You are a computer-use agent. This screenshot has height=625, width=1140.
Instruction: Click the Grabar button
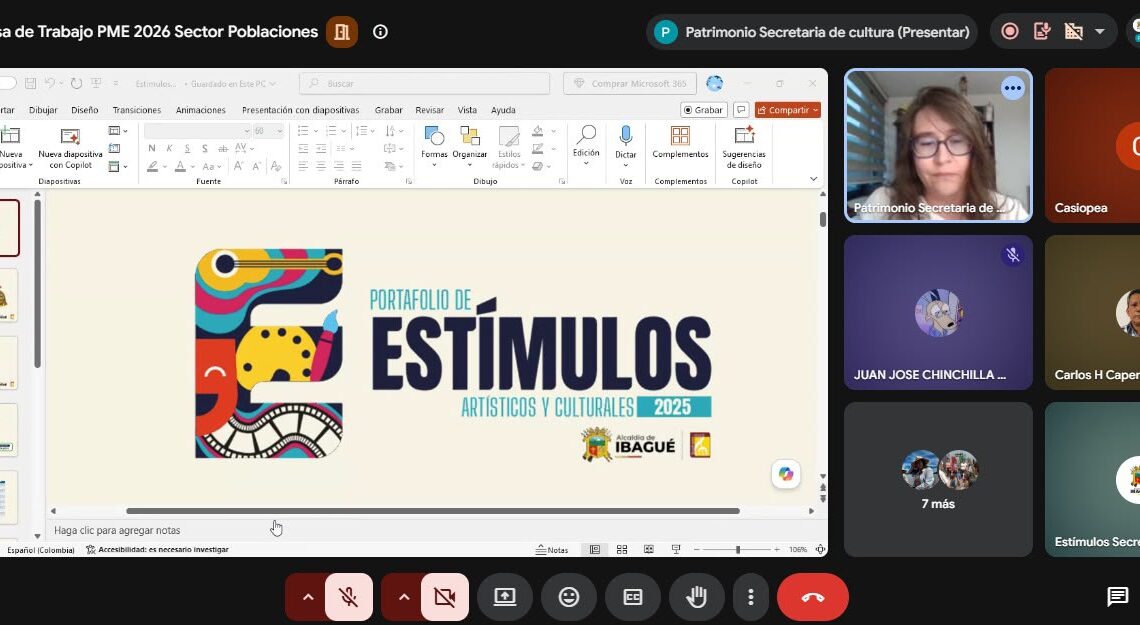coord(703,110)
